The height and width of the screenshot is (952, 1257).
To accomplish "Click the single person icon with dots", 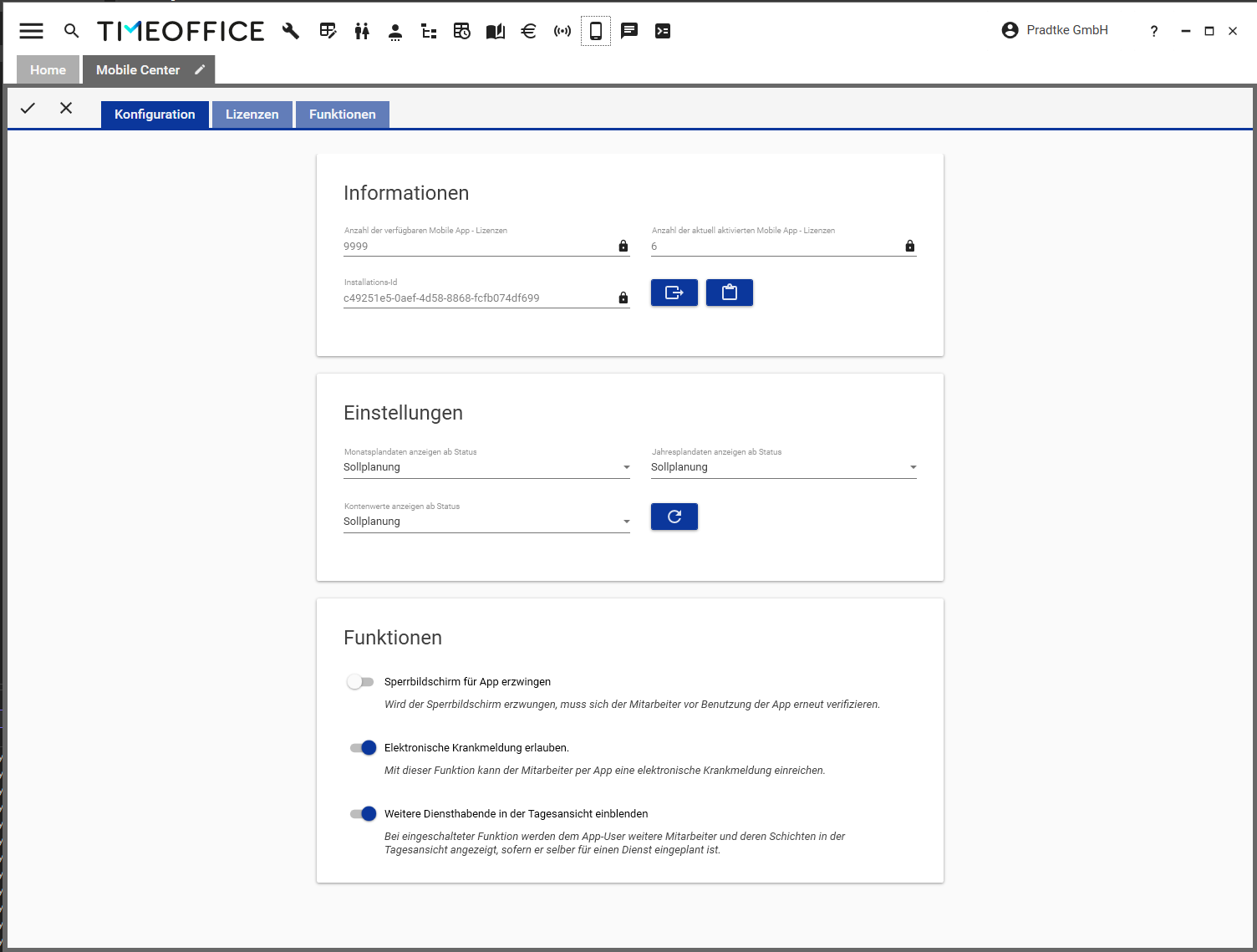I will point(395,32).
